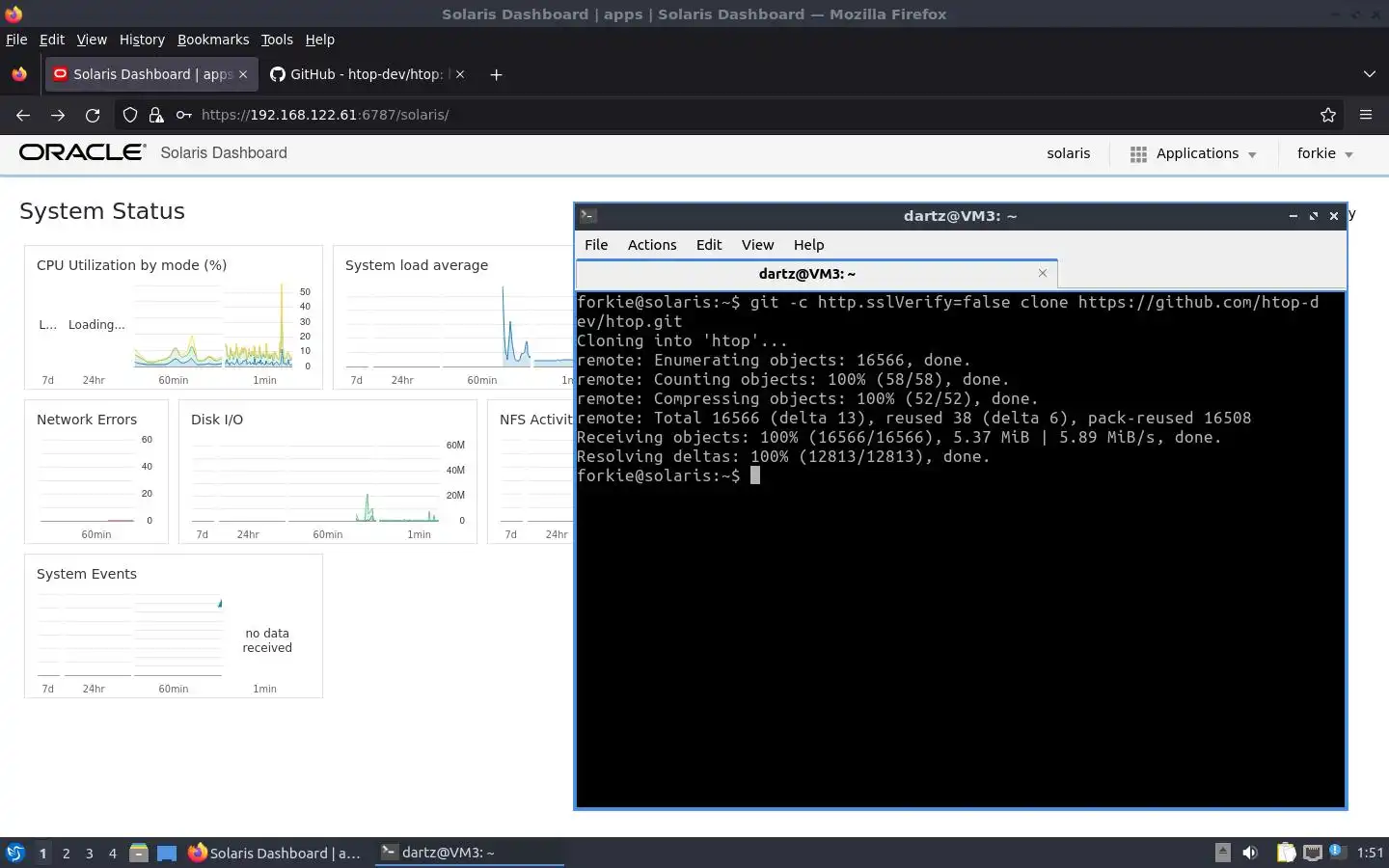
Task: Click the volume speaker tray icon
Action: 1250,853
